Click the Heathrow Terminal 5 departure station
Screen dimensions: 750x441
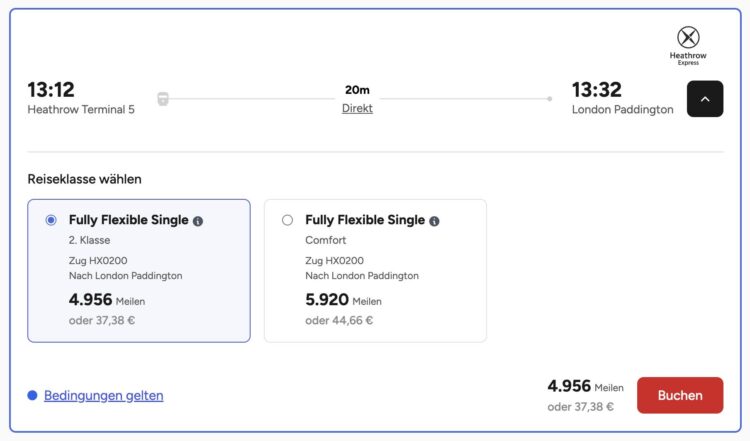[x=81, y=110]
